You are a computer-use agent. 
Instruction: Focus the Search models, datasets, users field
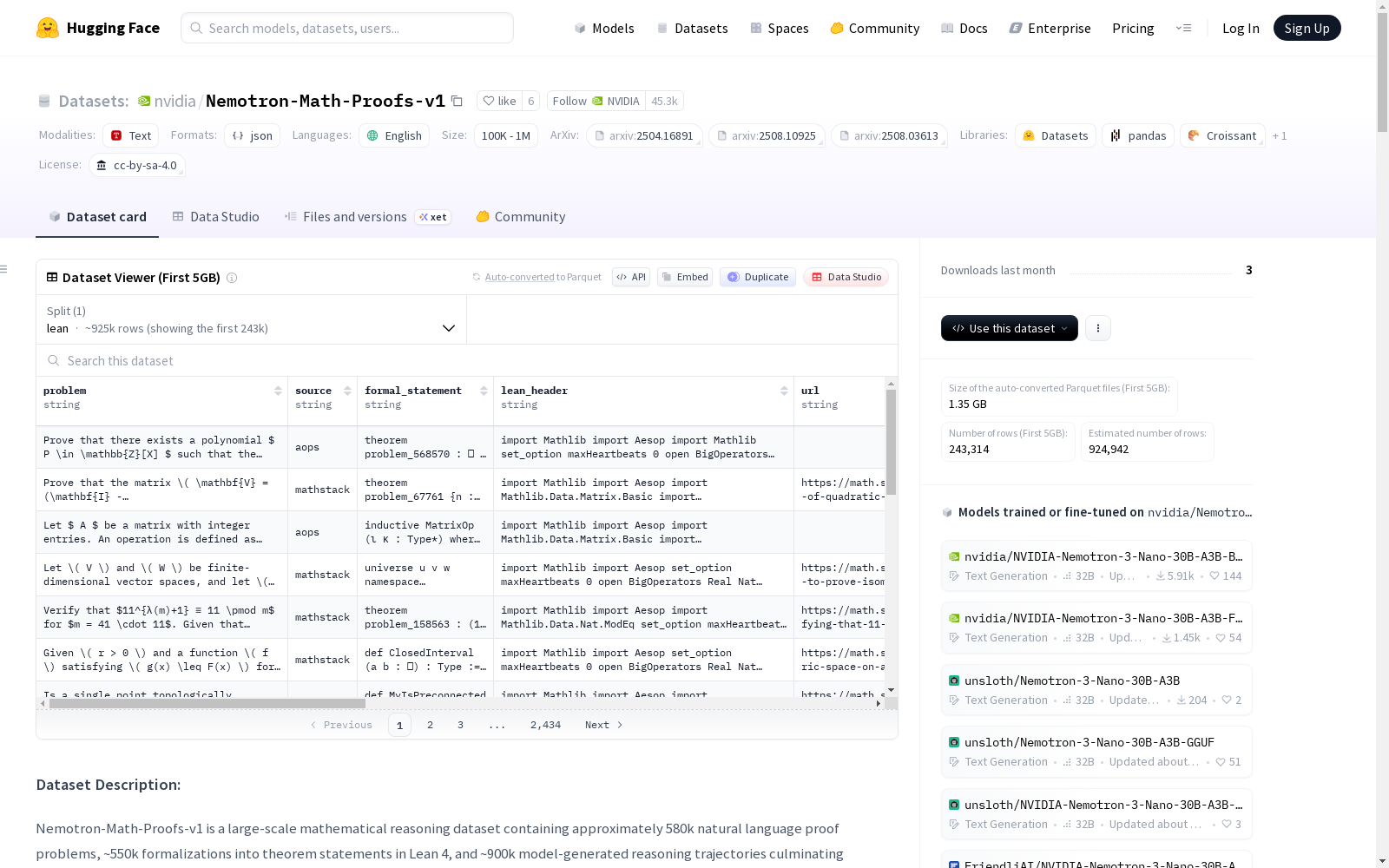point(347,28)
